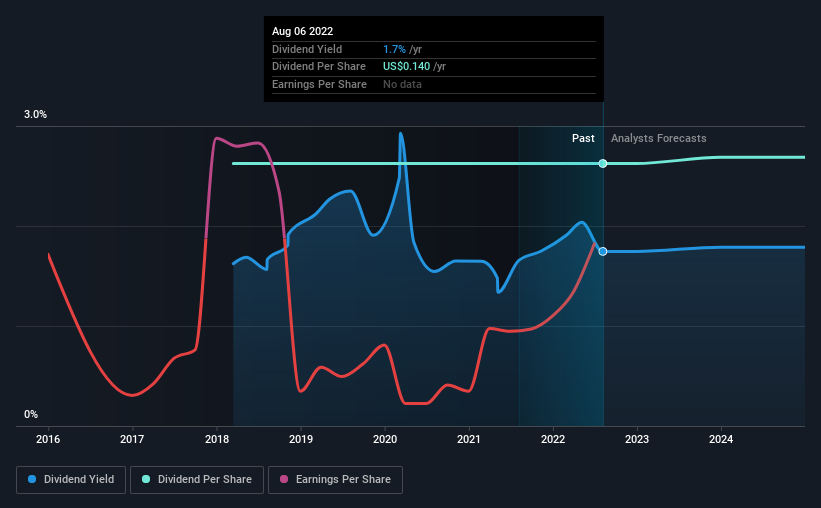
Task: Click the No data earnings value
Action: click(402, 84)
